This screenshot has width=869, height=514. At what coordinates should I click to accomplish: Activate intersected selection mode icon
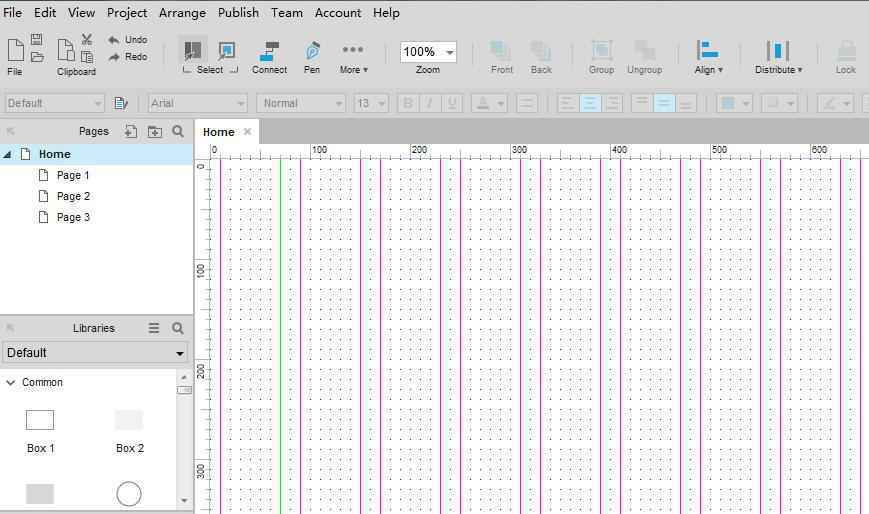[192, 51]
